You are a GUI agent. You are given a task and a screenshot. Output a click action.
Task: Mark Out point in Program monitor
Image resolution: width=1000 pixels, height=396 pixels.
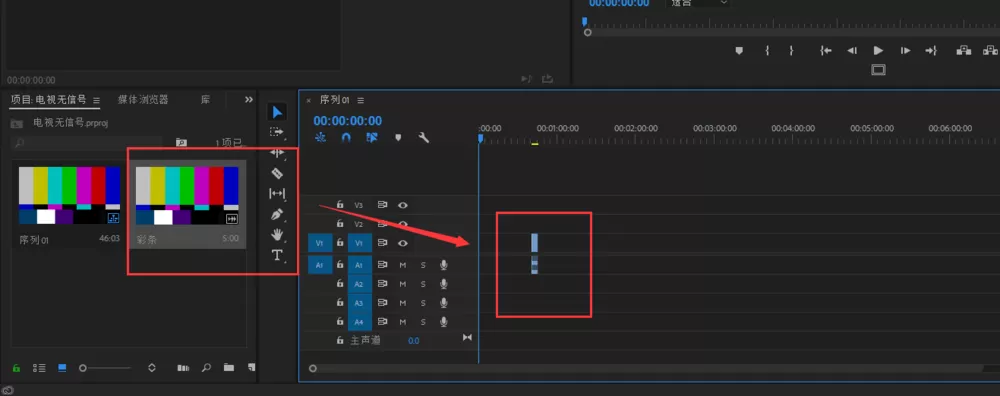click(791, 50)
